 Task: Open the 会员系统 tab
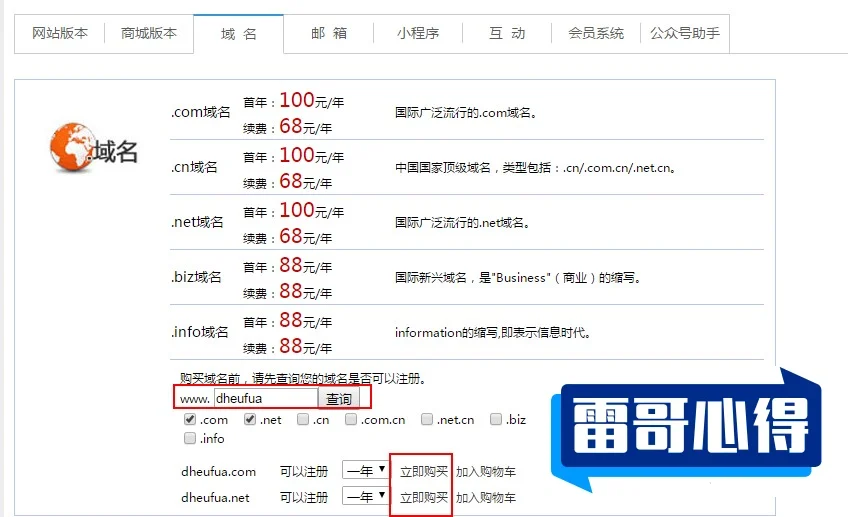point(595,34)
